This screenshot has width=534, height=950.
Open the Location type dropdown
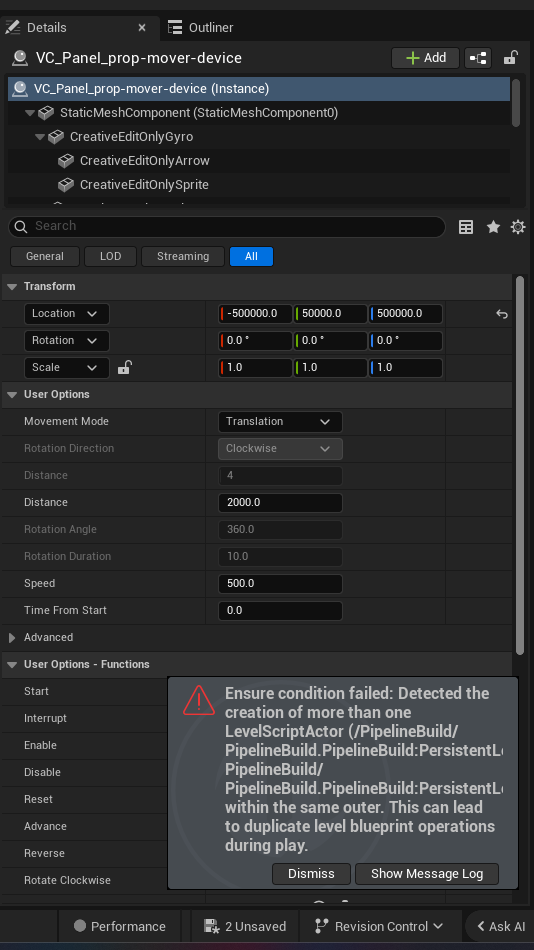(x=66, y=314)
